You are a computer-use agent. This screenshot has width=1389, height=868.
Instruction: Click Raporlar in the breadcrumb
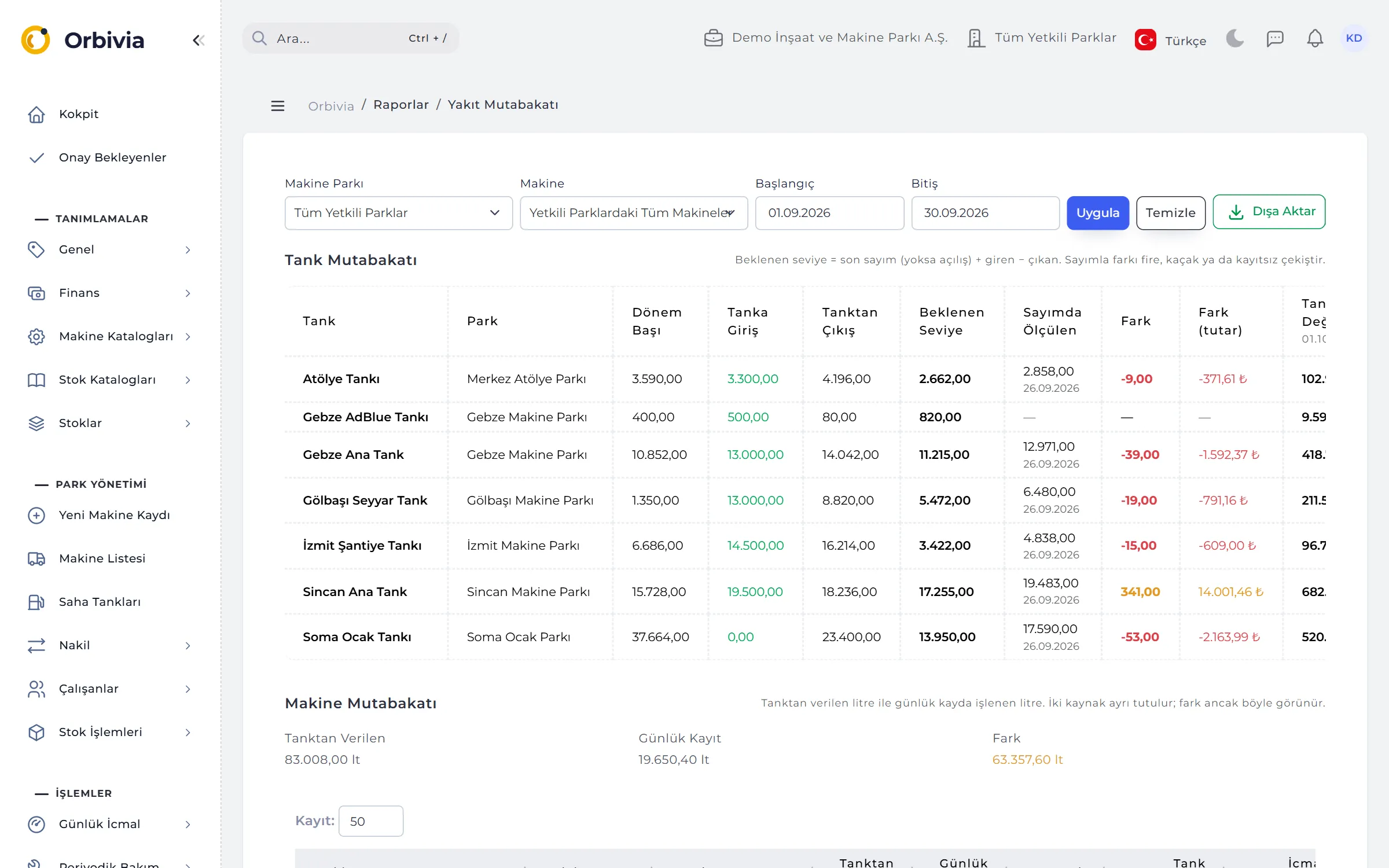click(401, 105)
